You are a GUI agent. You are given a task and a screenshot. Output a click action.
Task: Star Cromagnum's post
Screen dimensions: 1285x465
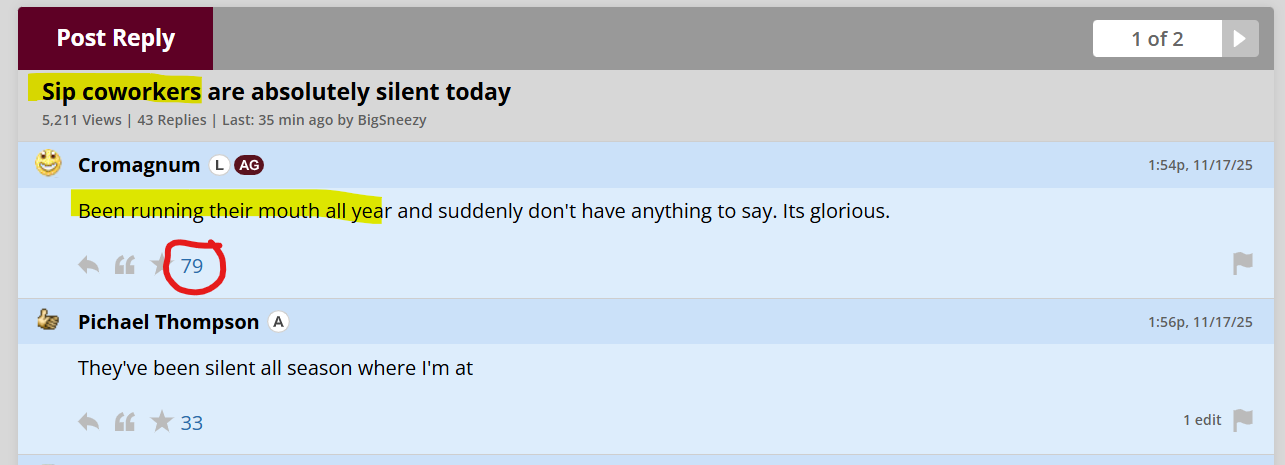pos(160,265)
